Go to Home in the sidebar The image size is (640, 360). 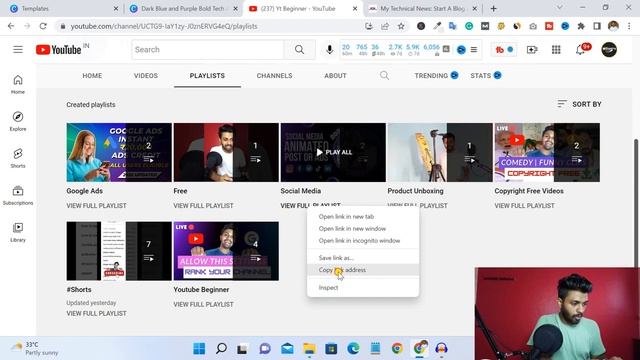[18, 84]
